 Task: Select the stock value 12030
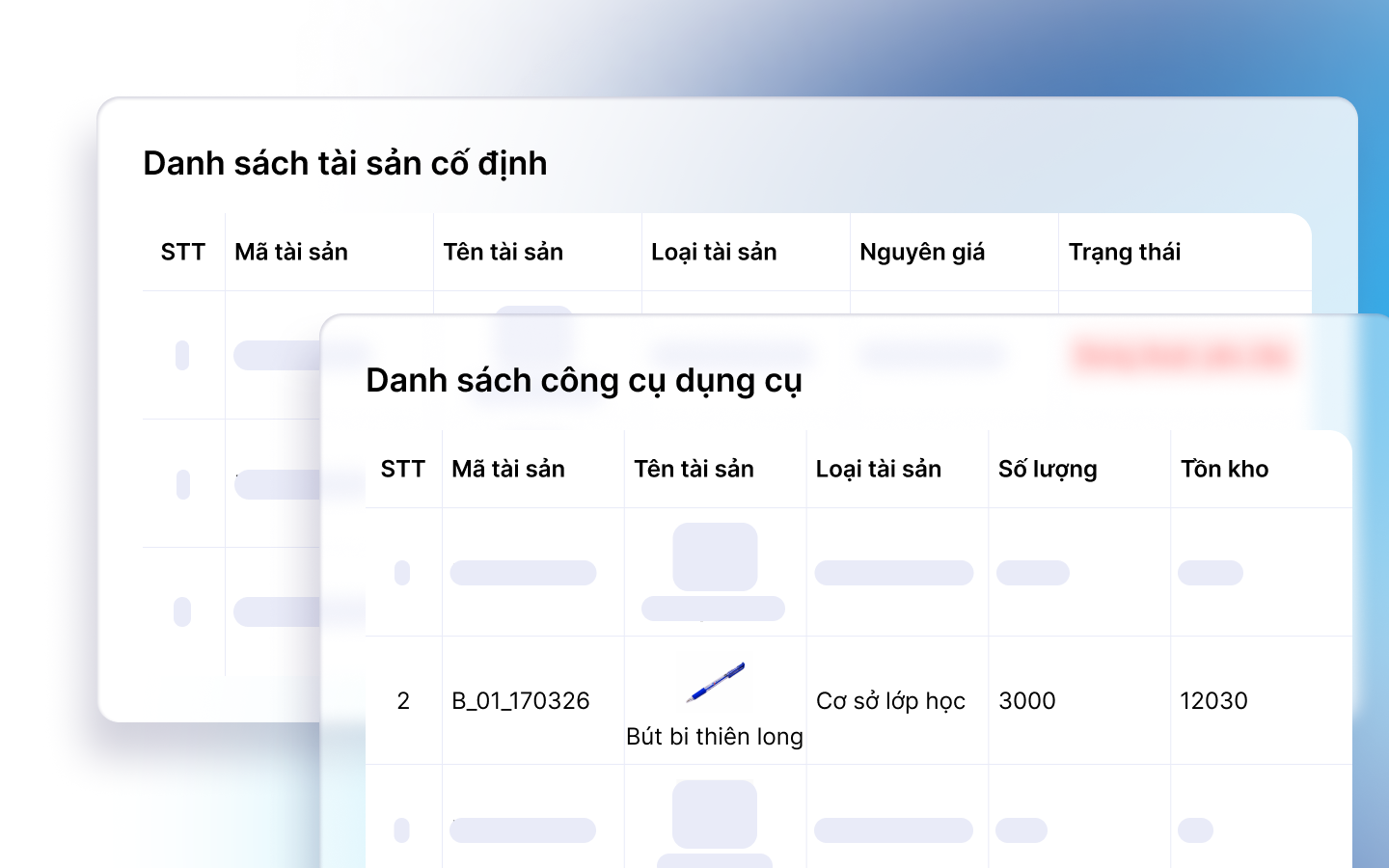(x=1213, y=701)
